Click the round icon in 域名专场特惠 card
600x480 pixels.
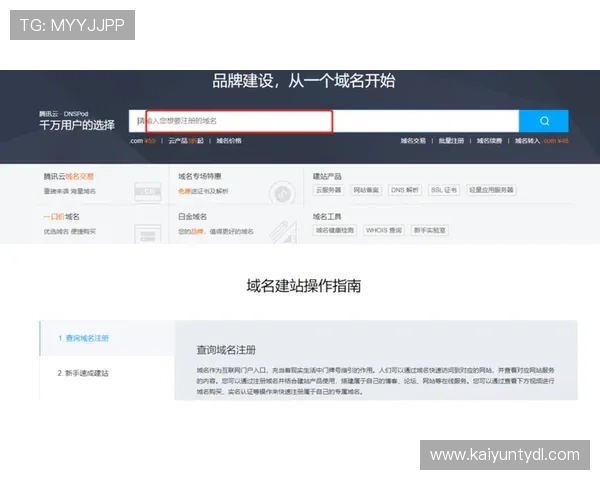coord(282,193)
